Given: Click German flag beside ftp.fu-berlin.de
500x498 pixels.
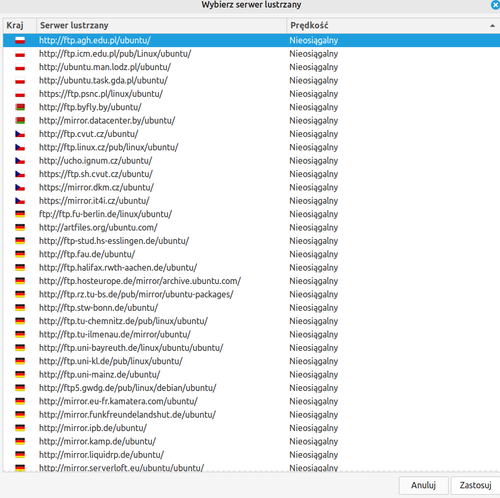Looking at the screenshot, I should [x=20, y=214].
